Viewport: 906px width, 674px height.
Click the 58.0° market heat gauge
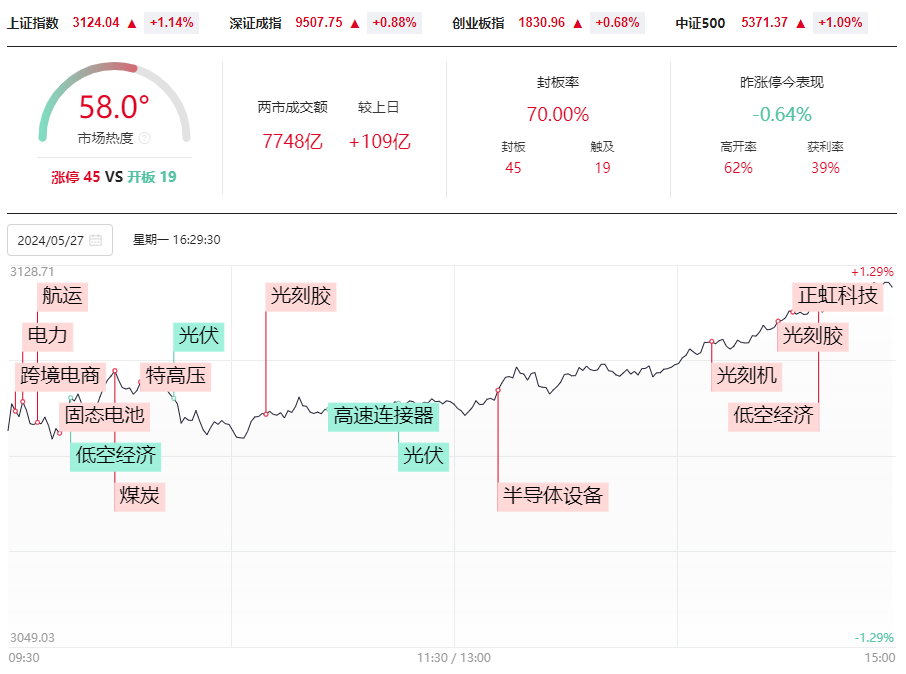(114, 103)
